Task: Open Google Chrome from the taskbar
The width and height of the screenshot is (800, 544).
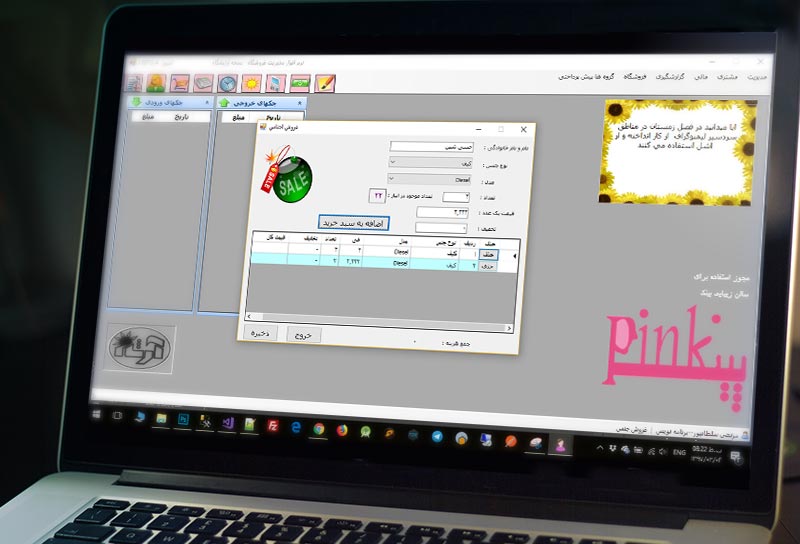Action: pos(318,428)
